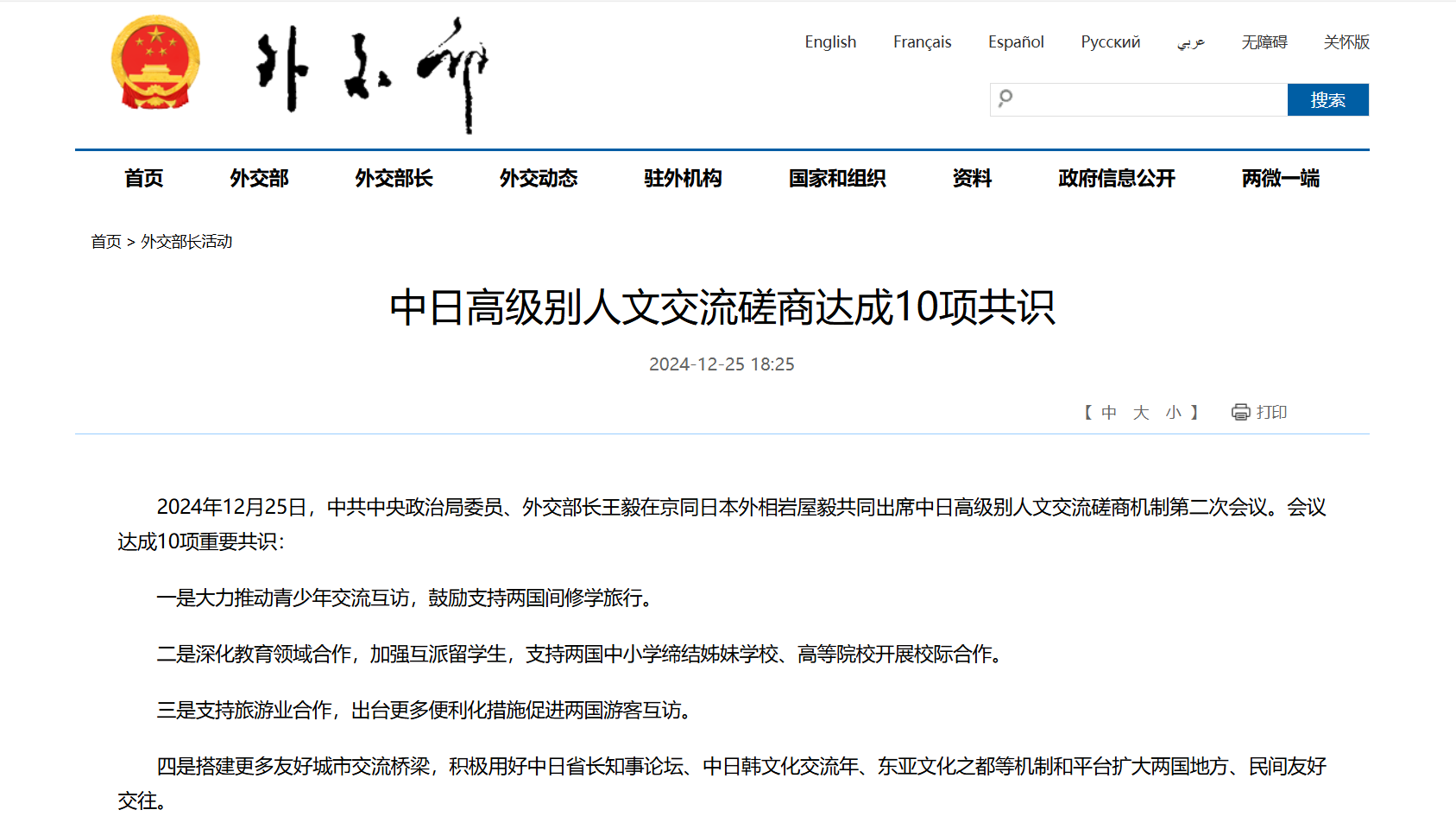The height and width of the screenshot is (829, 1456).
Task: Click the national emblem logo
Action: 155,63
